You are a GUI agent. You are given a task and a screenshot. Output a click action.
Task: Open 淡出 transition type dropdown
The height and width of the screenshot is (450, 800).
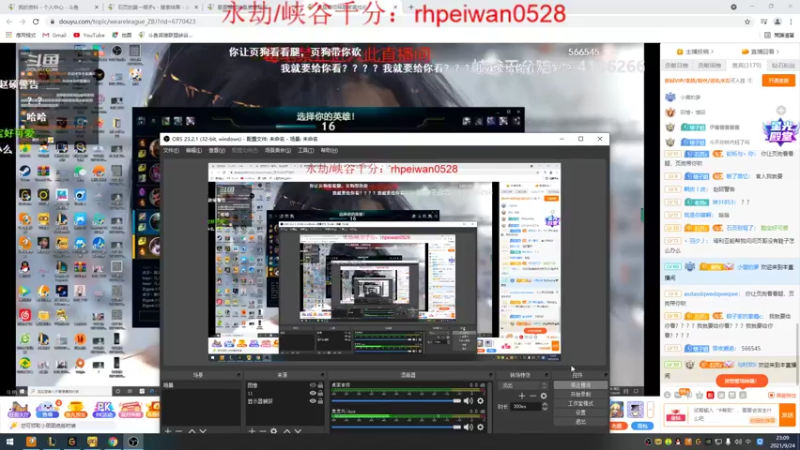pyautogui.click(x=522, y=386)
